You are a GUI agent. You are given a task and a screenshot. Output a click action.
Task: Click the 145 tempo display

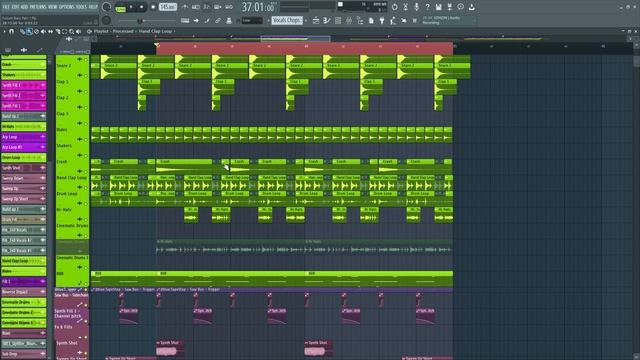click(167, 7)
